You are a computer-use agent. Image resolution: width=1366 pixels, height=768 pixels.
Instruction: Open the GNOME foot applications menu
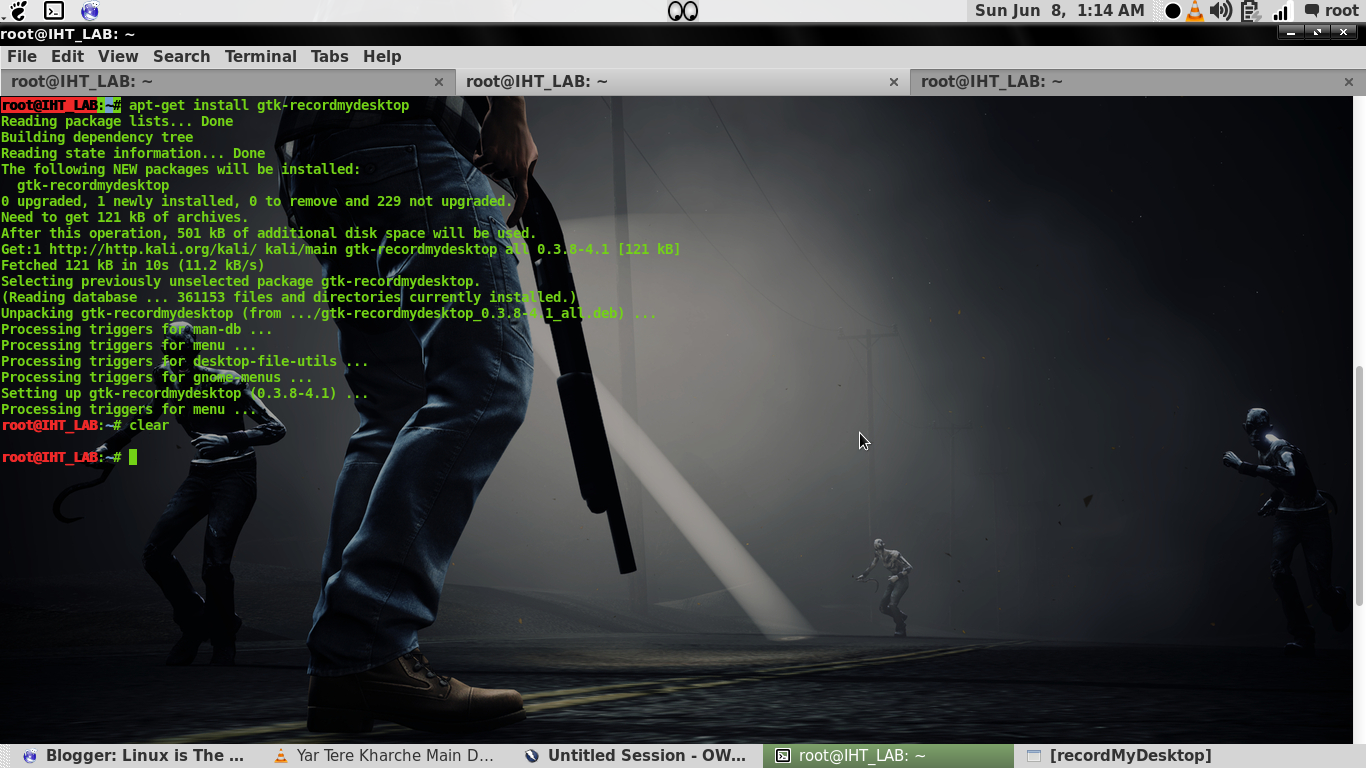pyautogui.click(x=18, y=11)
